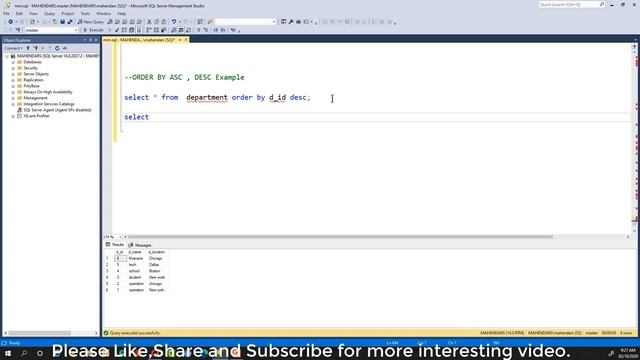Click the 'Query executed successfully' status text

pyautogui.click(x=135, y=333)
